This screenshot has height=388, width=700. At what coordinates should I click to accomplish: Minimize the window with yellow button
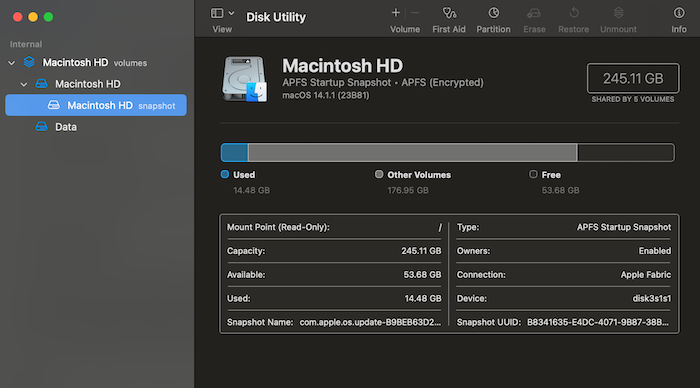[x=33, y=17]
